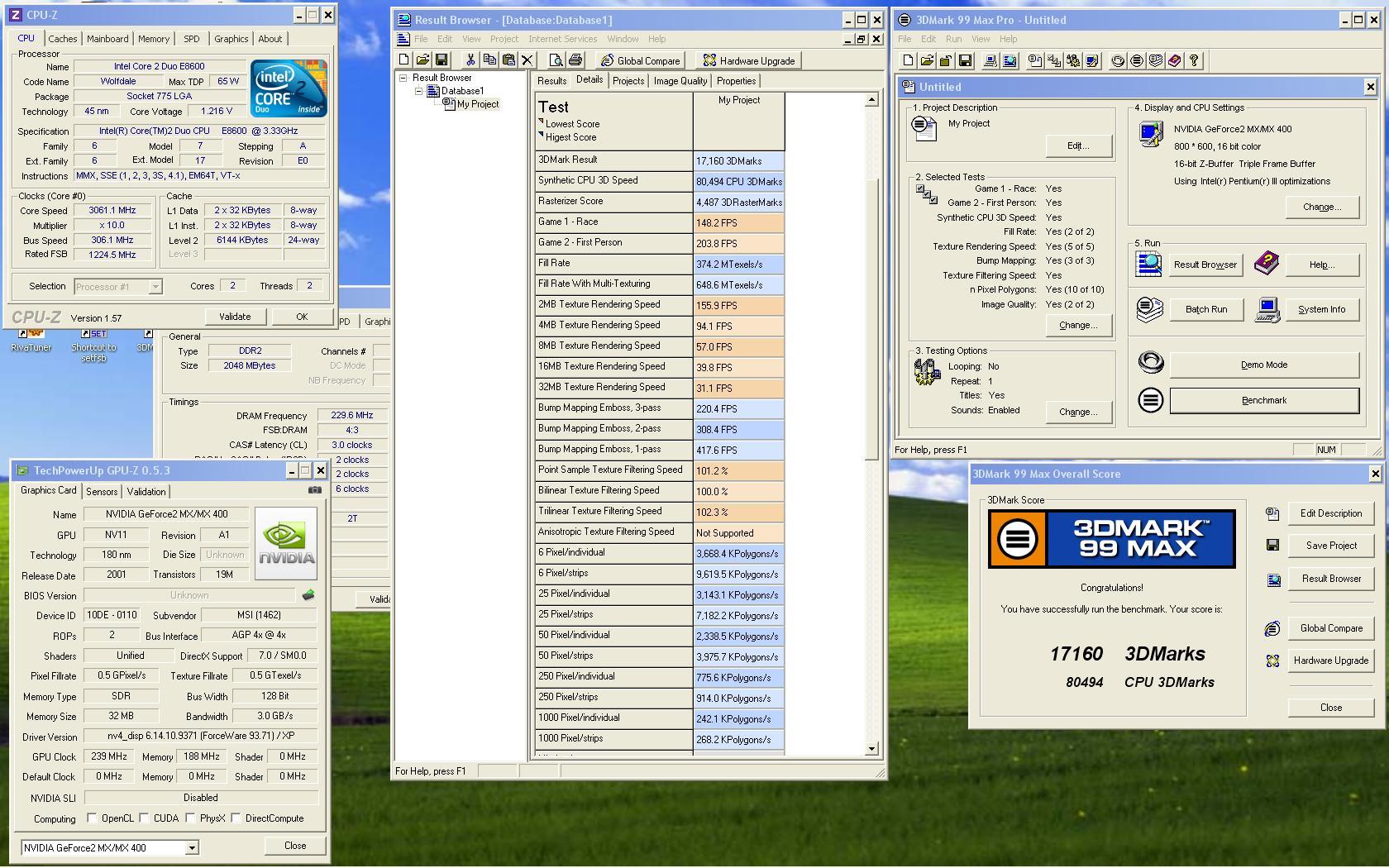Enable OpenCL checkbox in GPU-Z
The width and height of the screenshot is (1389, 868).
[x=93, y=818]
